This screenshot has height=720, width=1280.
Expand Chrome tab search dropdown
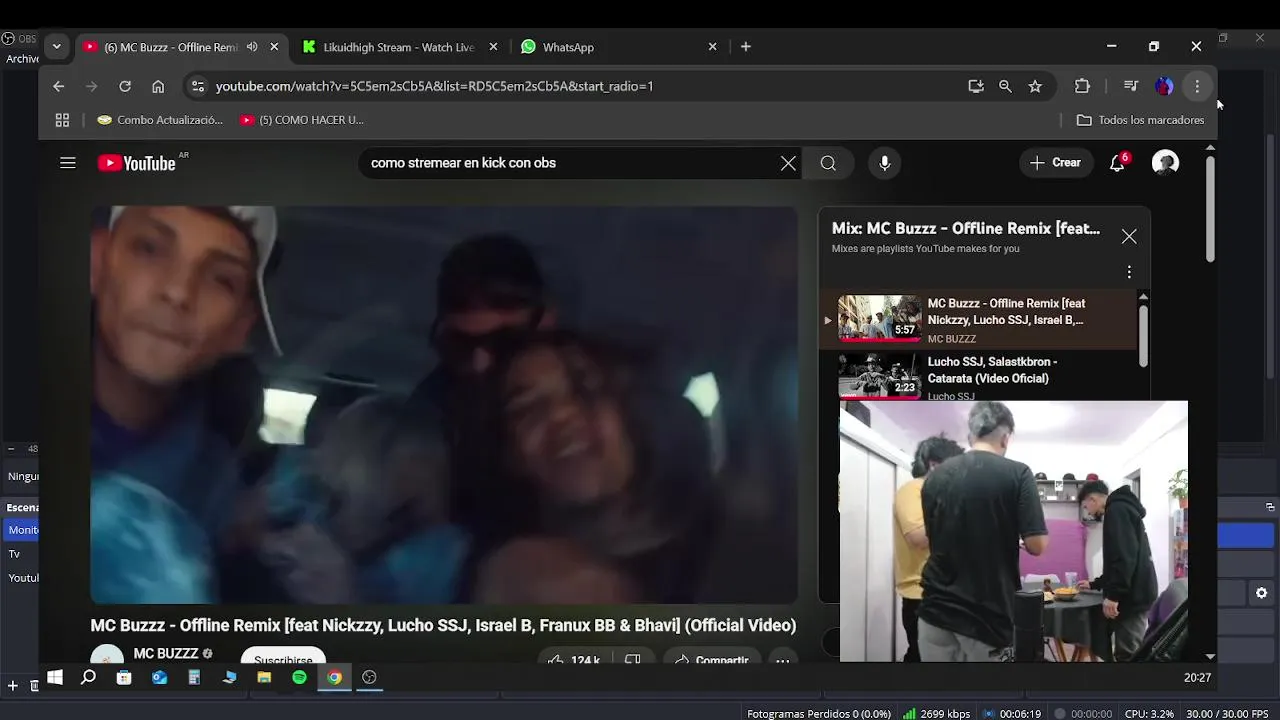tap(56, 47)
